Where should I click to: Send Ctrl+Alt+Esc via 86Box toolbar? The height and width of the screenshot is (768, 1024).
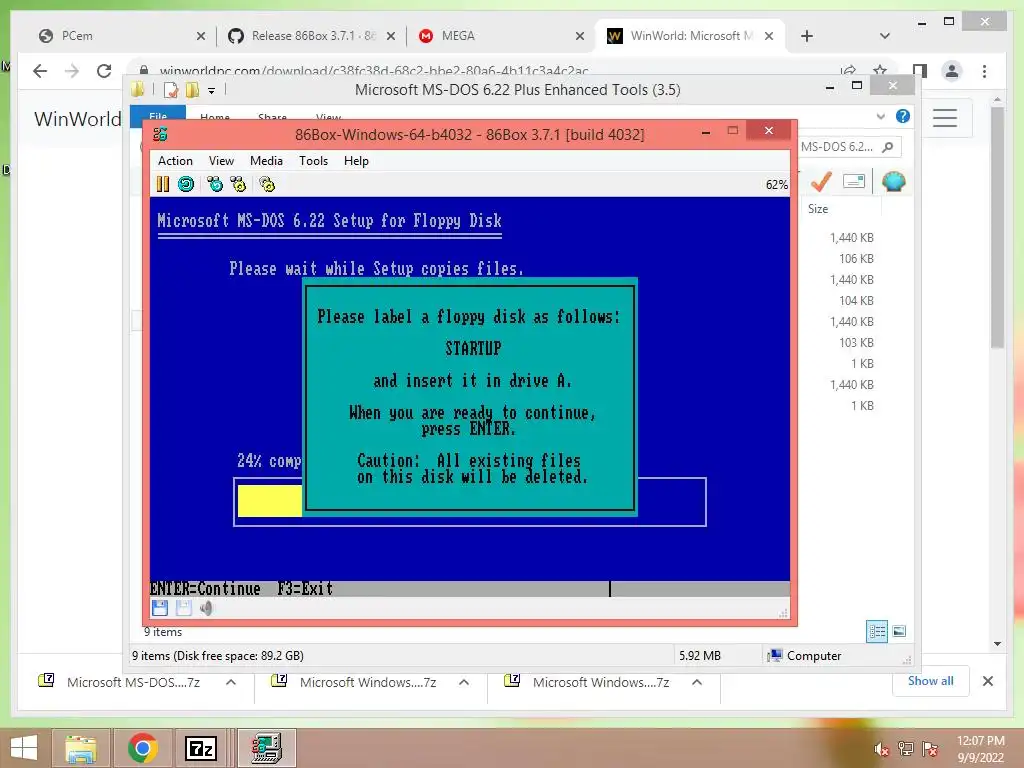[x=238, y=184]
